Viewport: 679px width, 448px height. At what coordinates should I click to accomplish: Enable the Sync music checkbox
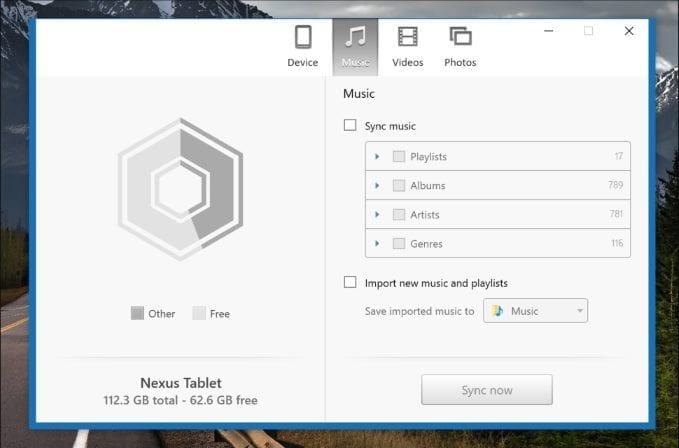coord(350,126)
